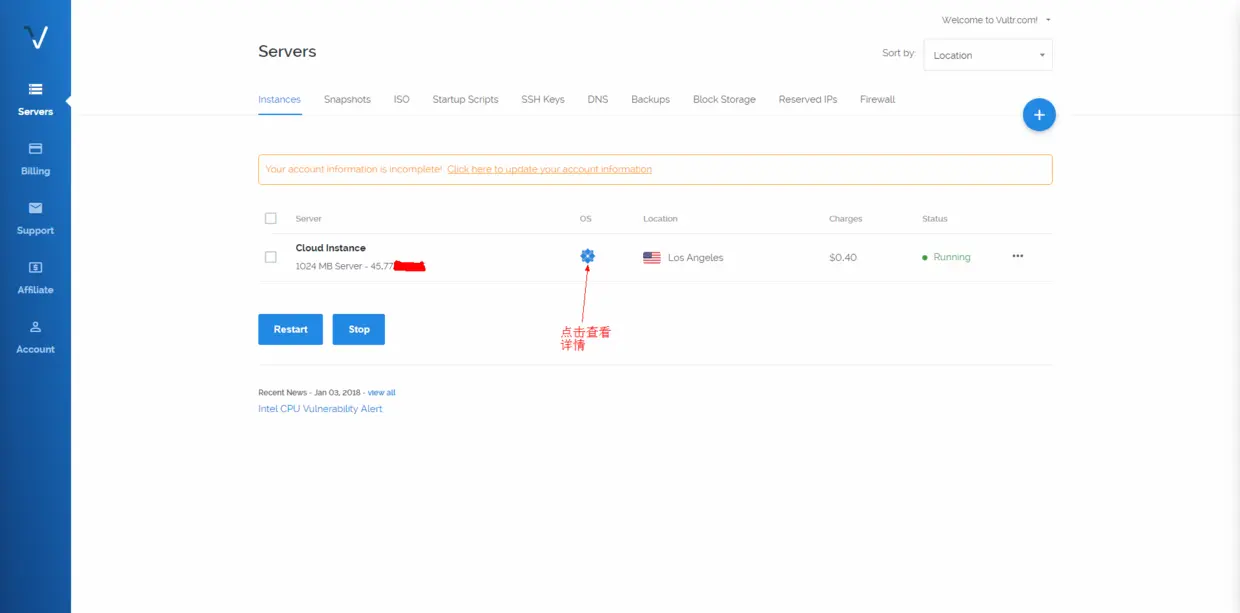Click the US flag icon next to Los Angeles
Viewport: 1240px width, 613px height.
click(x=652, y=257)
